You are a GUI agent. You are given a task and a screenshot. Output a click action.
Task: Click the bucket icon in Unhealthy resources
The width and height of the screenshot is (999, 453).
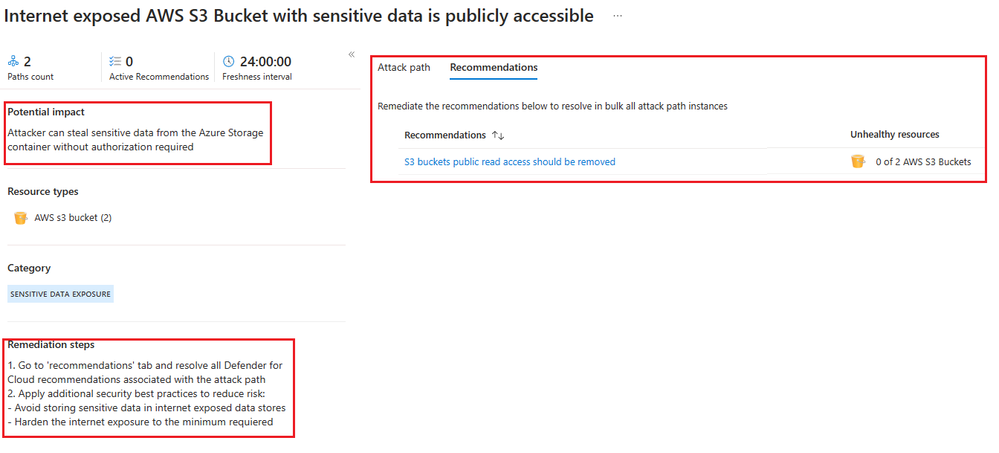(x=858, y=161)
